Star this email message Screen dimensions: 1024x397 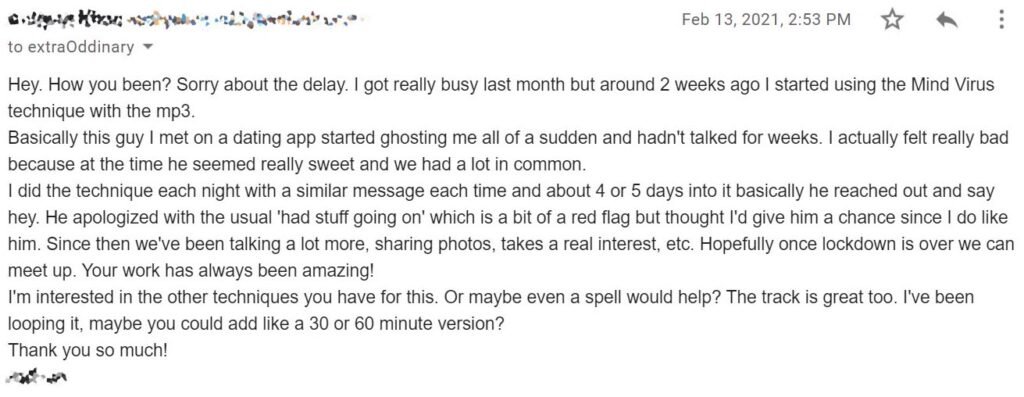(891, 20)
